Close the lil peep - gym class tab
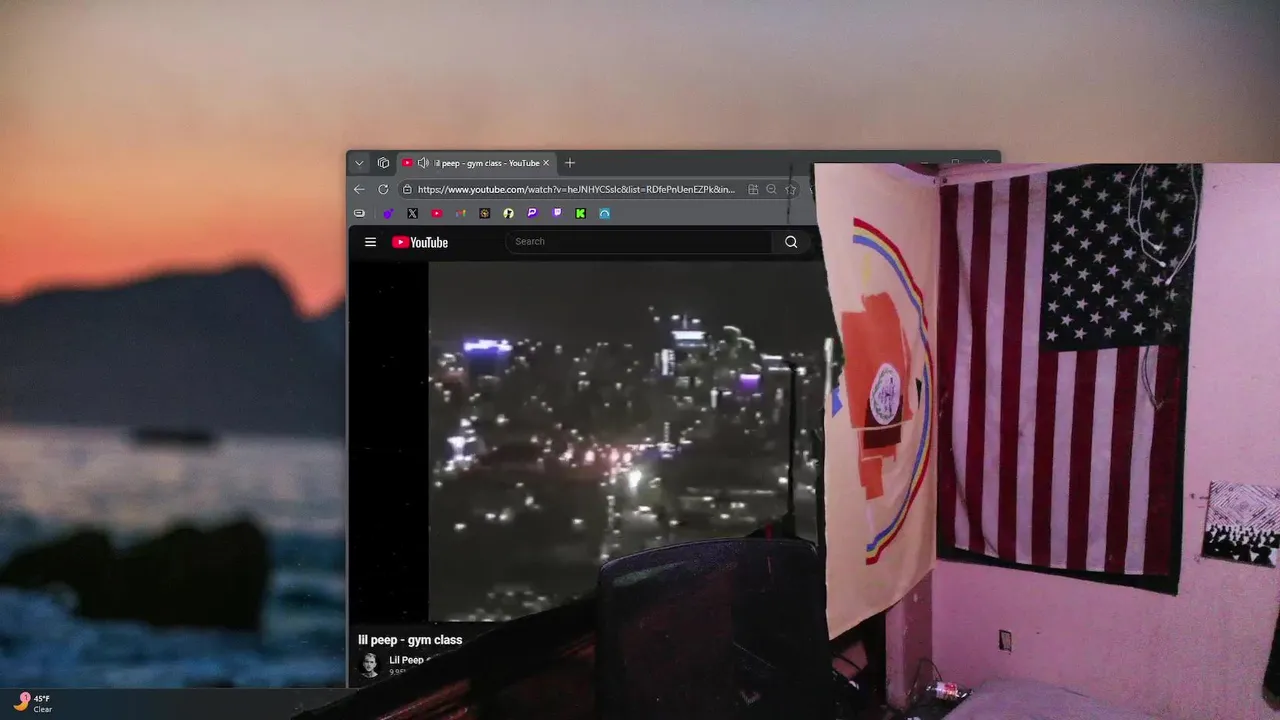Screen dimensions: 1280x720 tap(546, 163)
